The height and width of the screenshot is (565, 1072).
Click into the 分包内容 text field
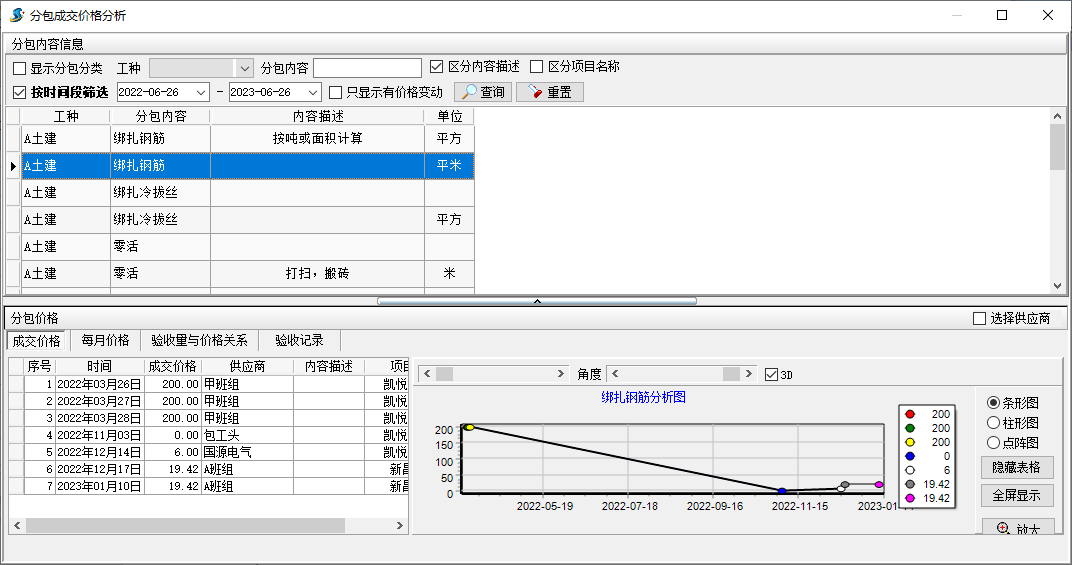tap(367, 67)
